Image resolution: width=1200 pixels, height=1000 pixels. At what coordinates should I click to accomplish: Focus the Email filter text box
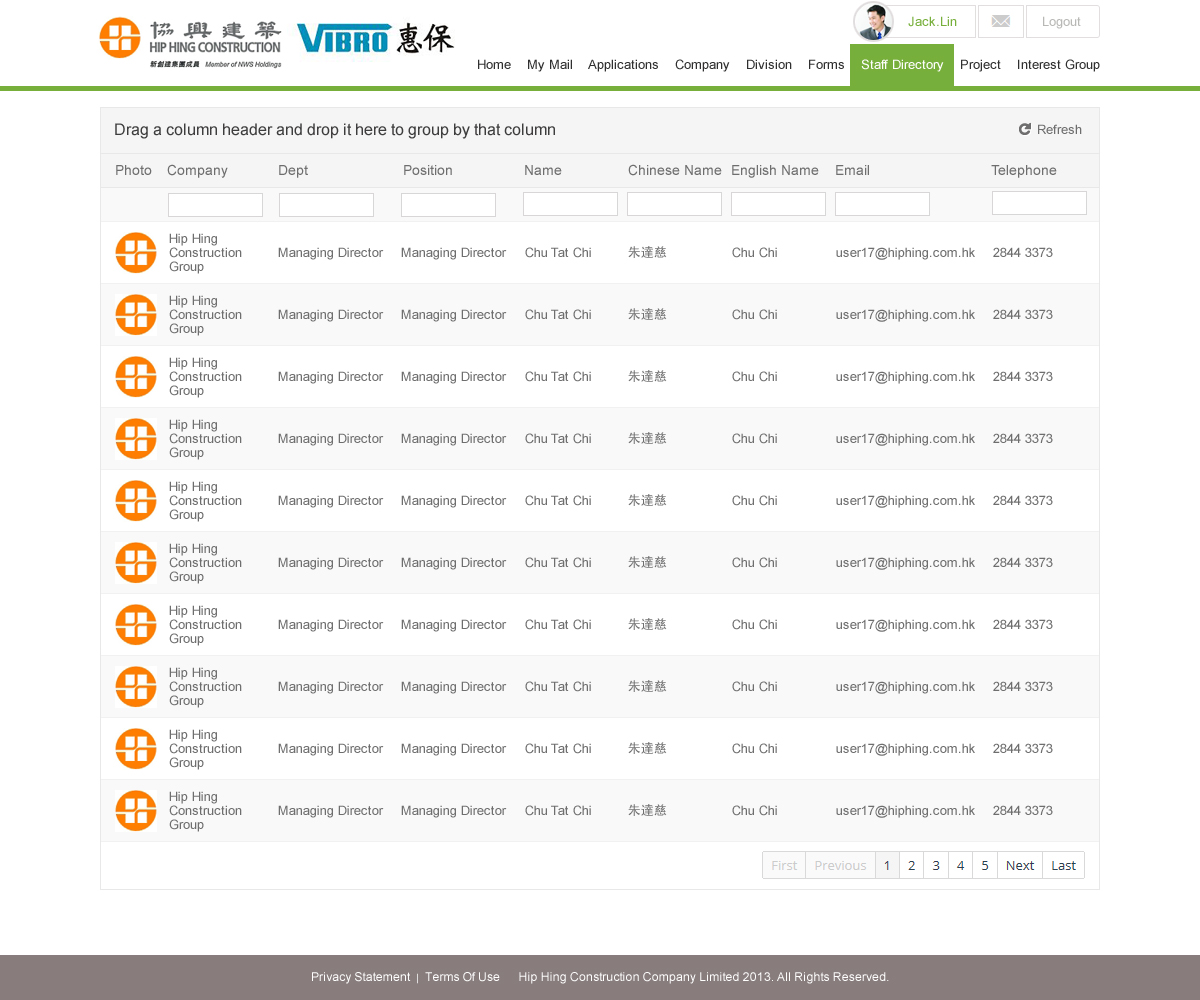coord(882,204)
